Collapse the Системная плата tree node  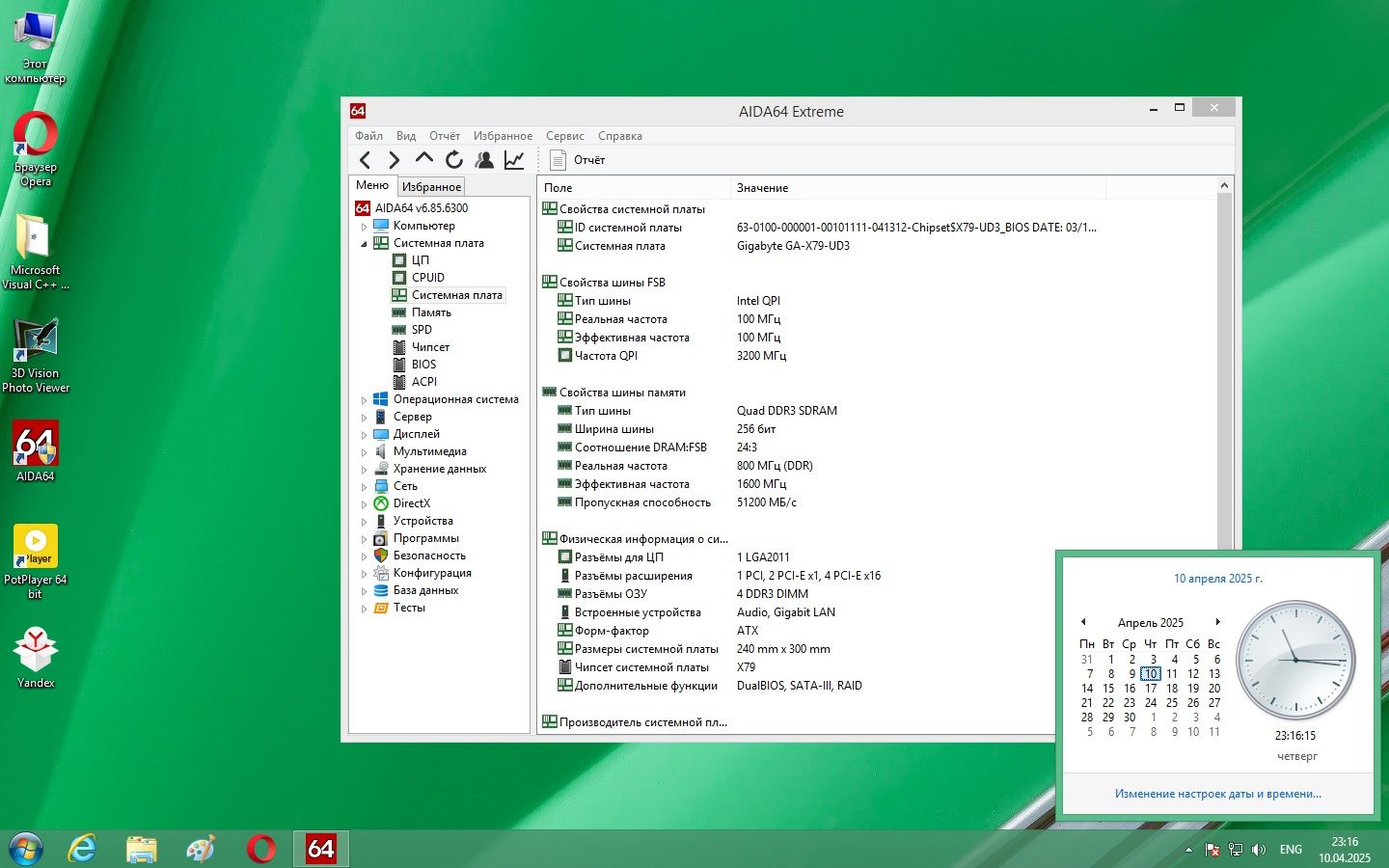(364, 244)
